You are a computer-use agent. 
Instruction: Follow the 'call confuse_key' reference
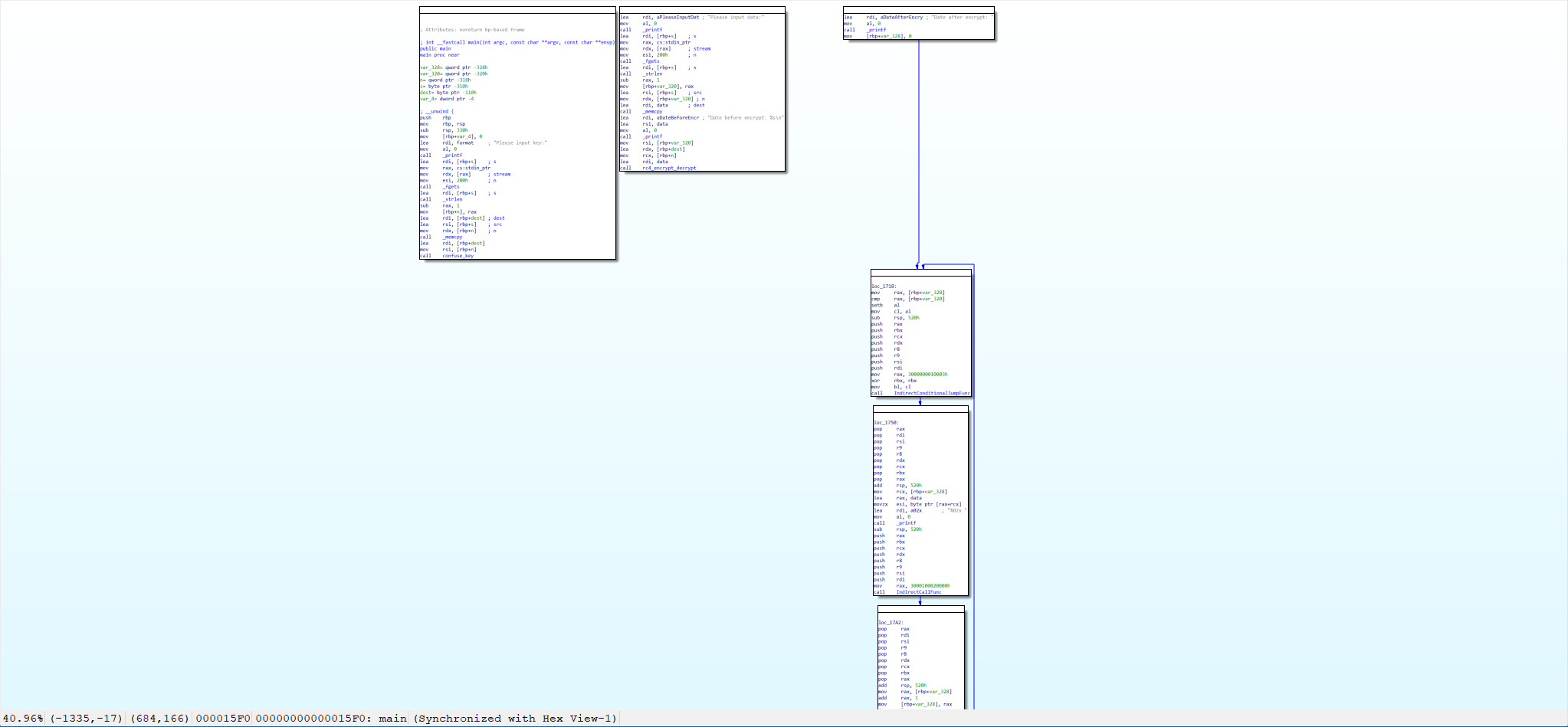click(447, 255)
